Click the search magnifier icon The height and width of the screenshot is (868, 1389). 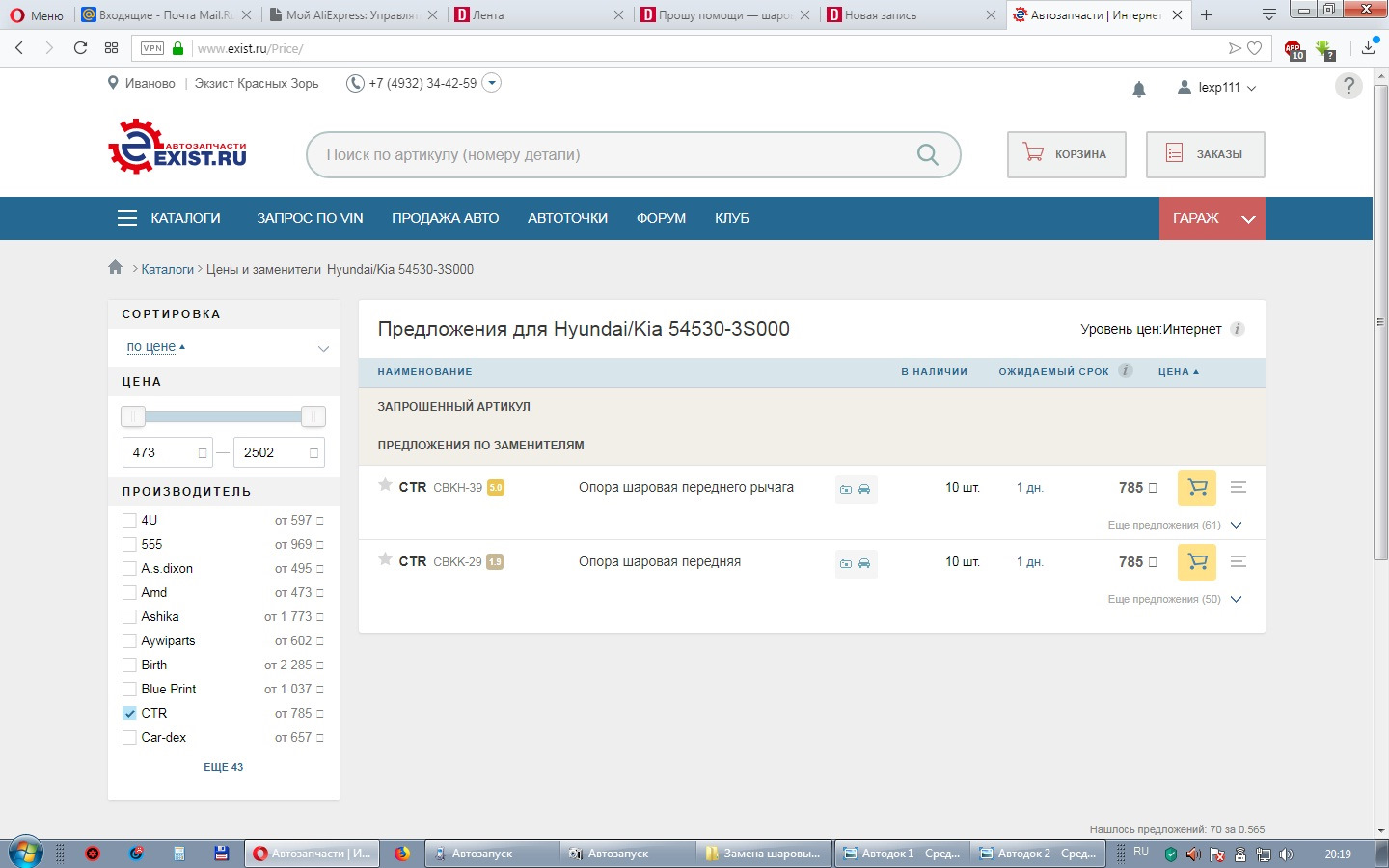[x=927, y=154]
